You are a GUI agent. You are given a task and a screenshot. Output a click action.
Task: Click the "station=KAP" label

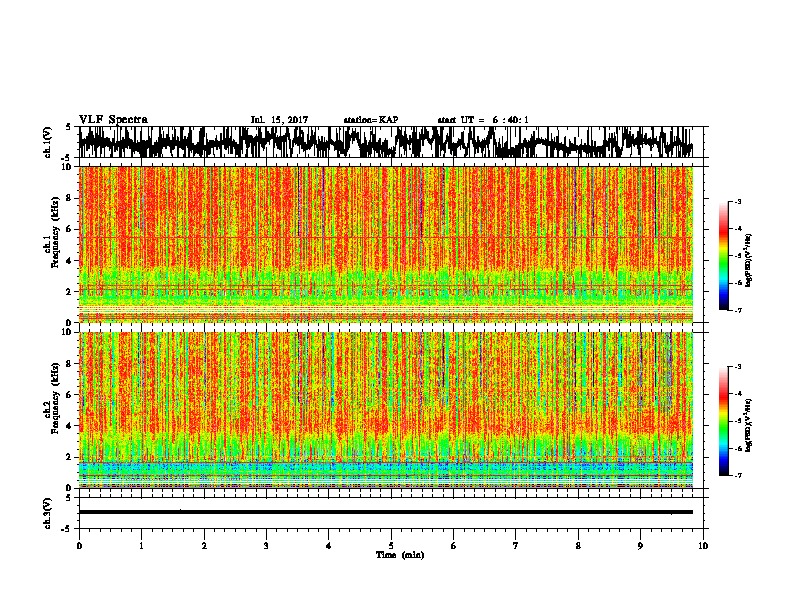pyautogui.click(x=371, y=120)
